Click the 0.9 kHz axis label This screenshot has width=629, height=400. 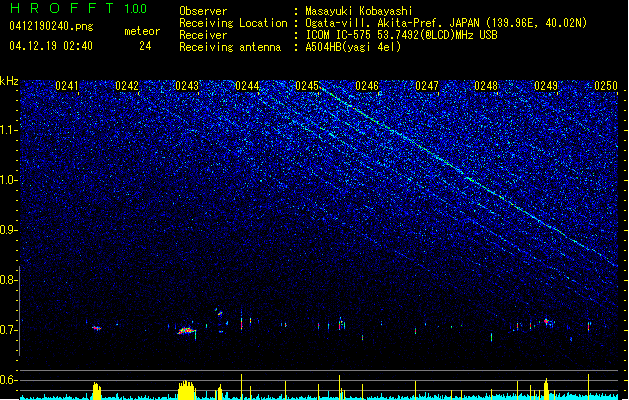[9, 230]
